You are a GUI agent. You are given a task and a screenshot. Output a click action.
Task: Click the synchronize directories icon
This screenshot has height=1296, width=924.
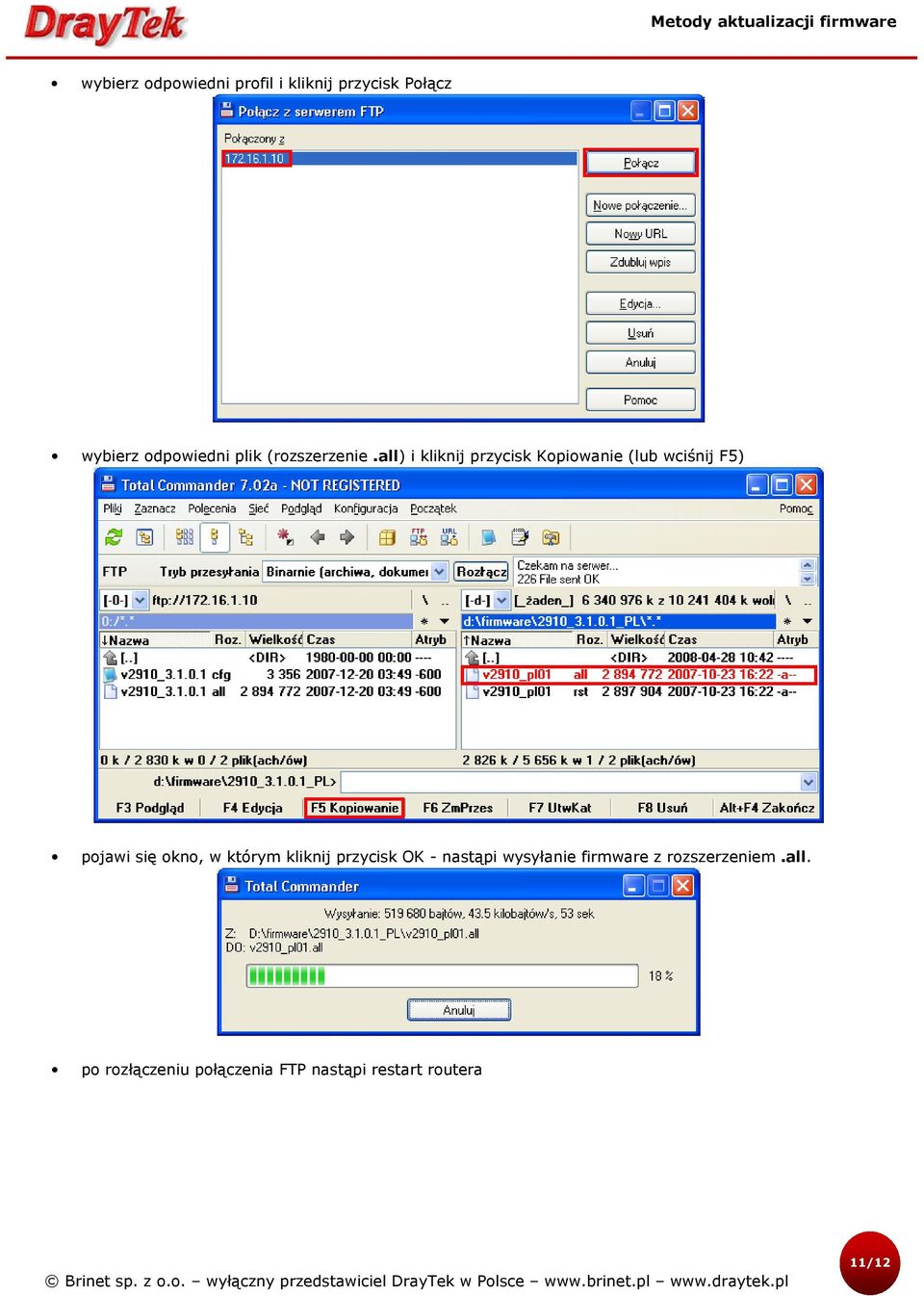551,537
